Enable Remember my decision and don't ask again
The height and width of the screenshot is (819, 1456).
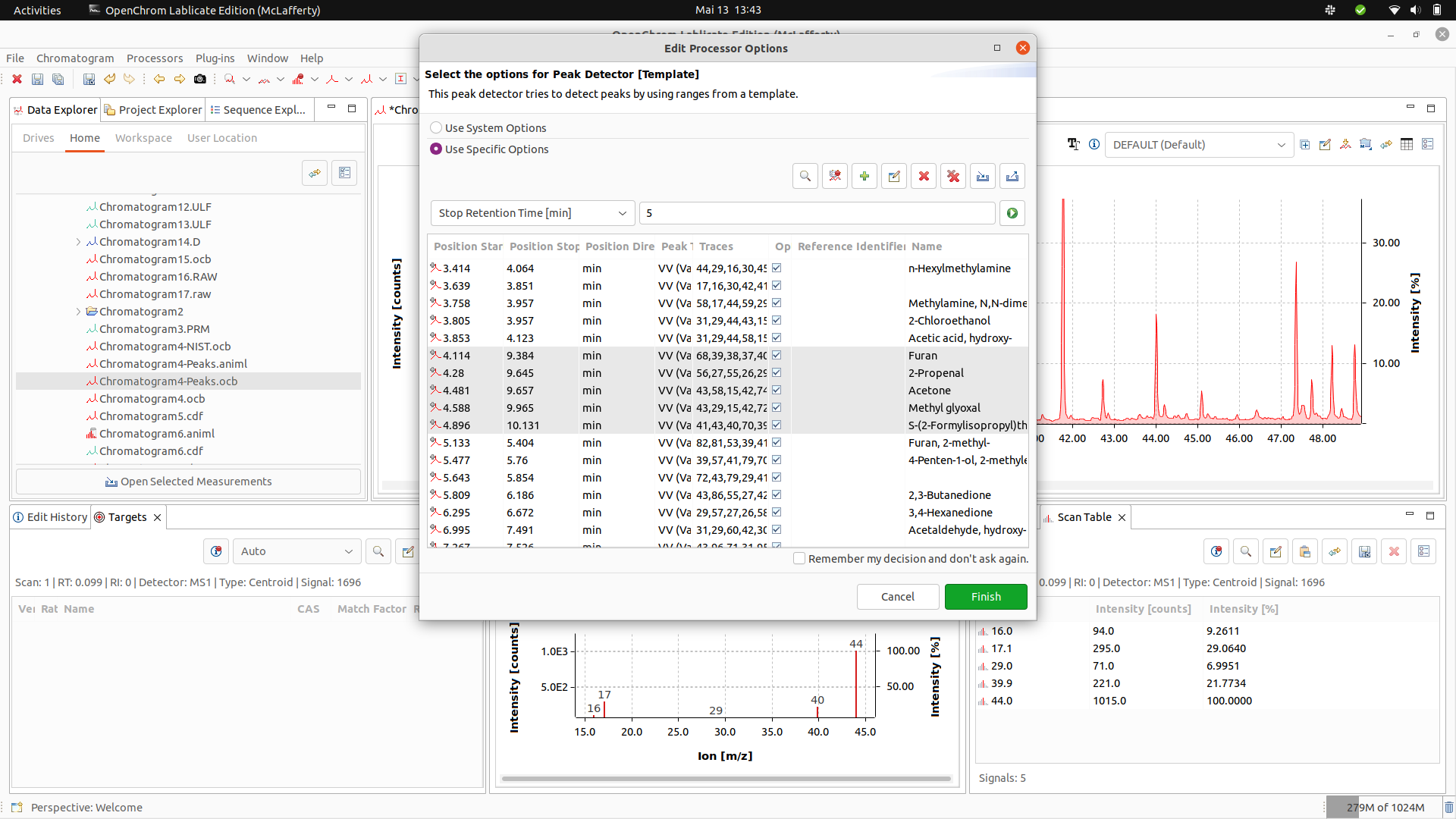click(x=800, y=558)
